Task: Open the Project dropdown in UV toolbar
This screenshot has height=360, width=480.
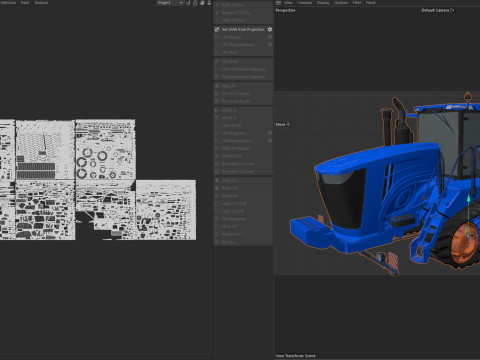Action: 170,3
